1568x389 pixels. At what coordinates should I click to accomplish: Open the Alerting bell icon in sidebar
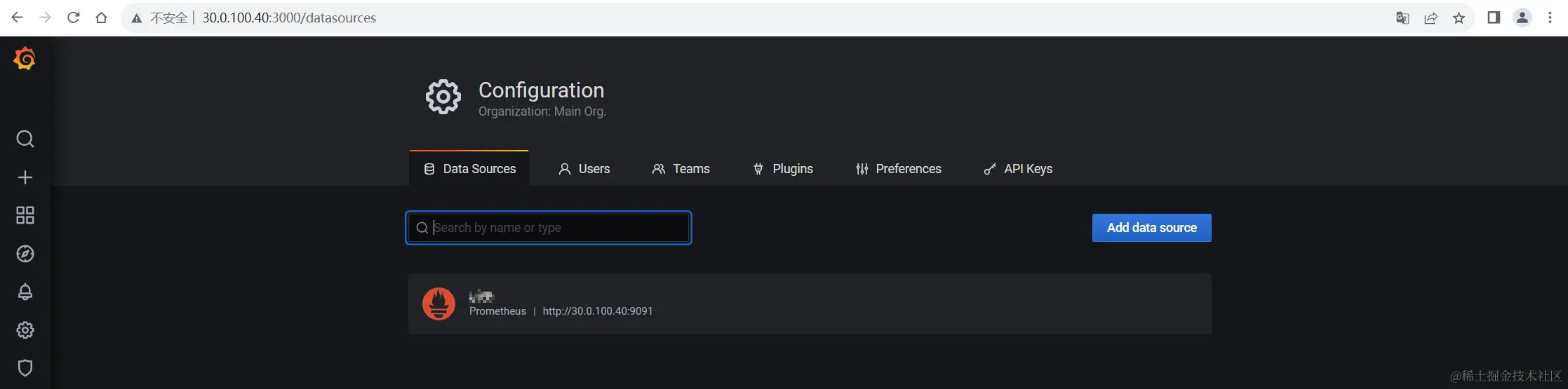(x=25, y=292)
